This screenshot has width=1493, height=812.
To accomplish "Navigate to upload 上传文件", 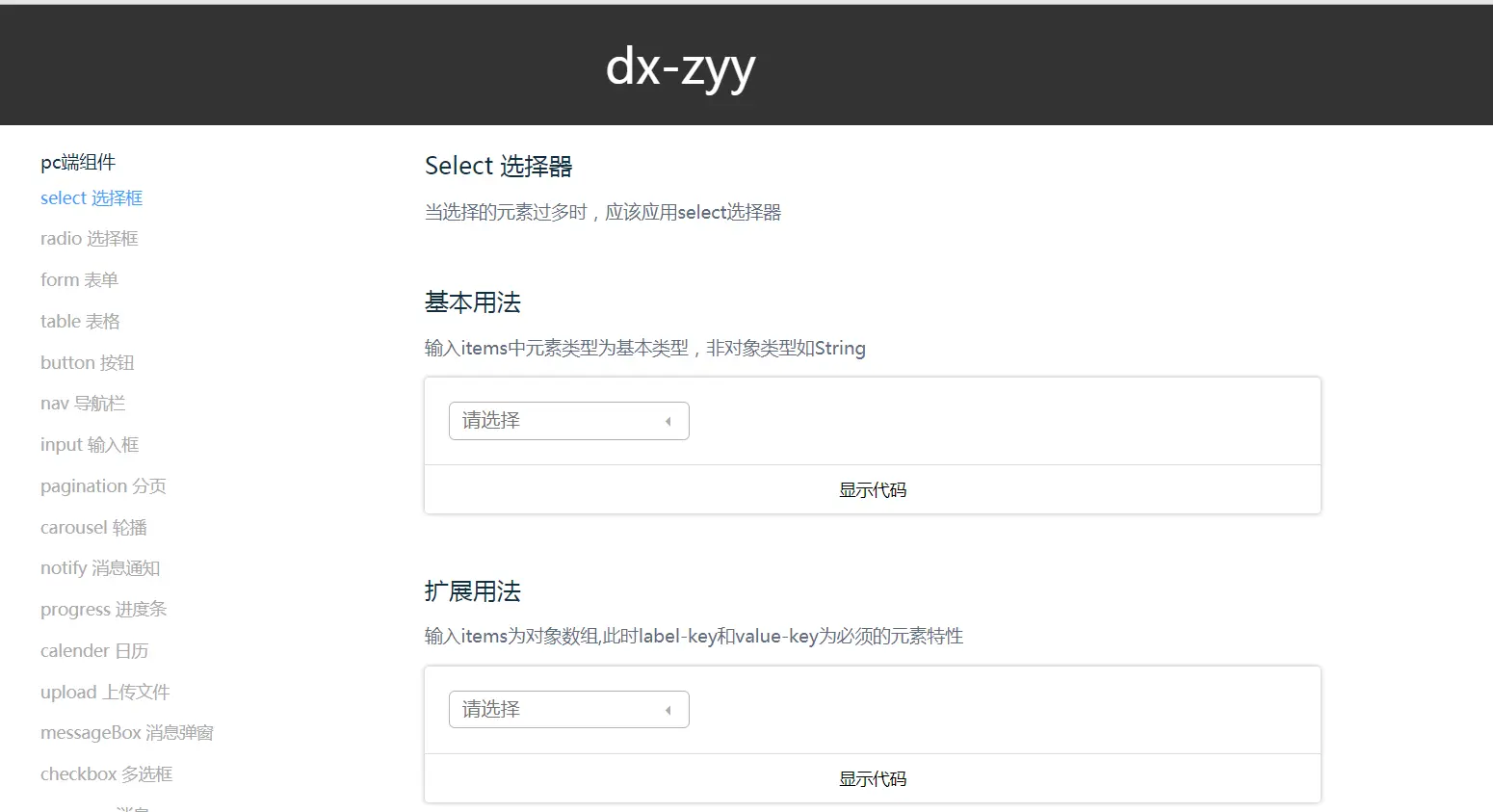I will coord(105,693).
